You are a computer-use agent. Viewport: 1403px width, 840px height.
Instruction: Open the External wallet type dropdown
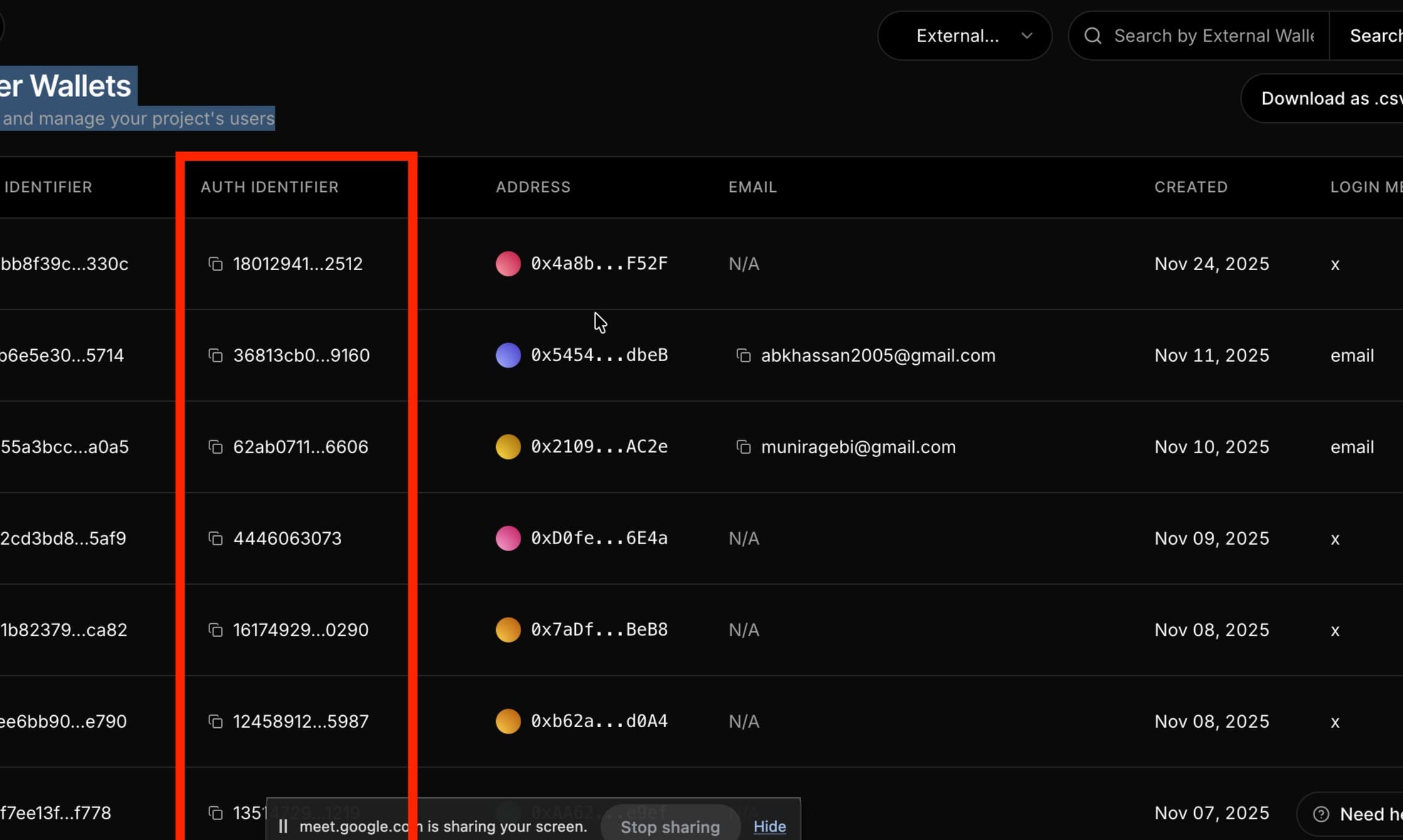[x=965, y=36]
